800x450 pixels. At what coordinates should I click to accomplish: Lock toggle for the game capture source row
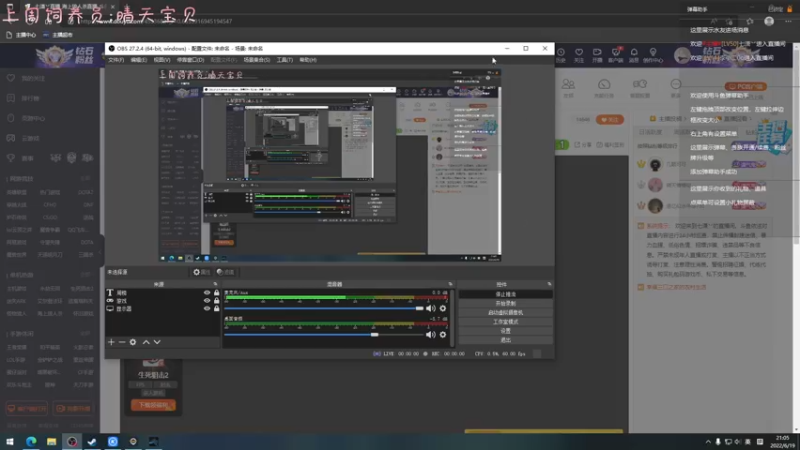point(217,301)
